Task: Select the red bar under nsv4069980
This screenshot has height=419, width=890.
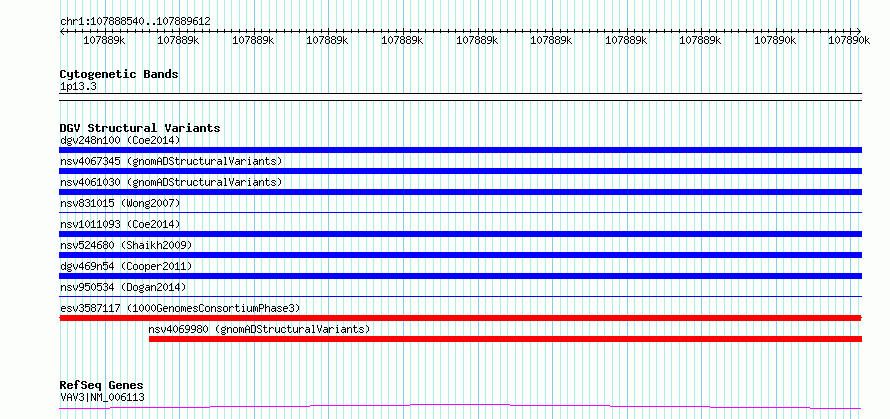Action: (505, 339)
